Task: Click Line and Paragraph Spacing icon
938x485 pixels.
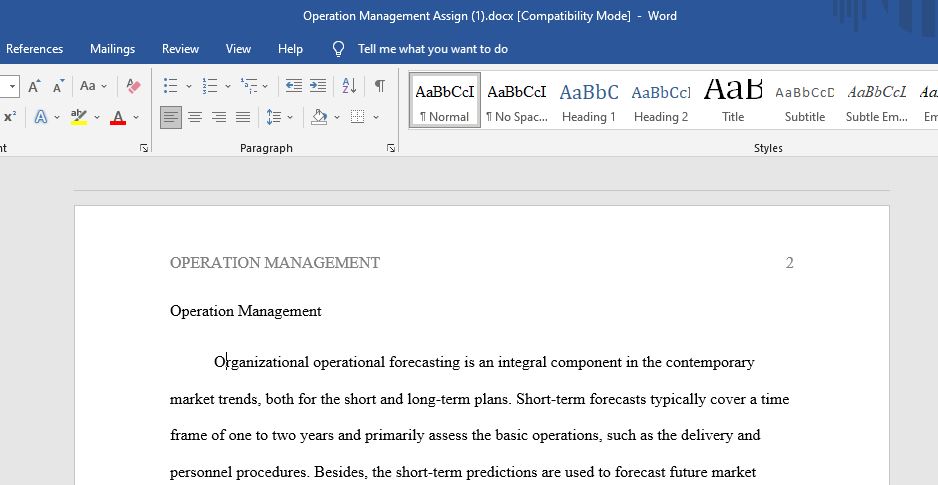Action: [273, 117]
